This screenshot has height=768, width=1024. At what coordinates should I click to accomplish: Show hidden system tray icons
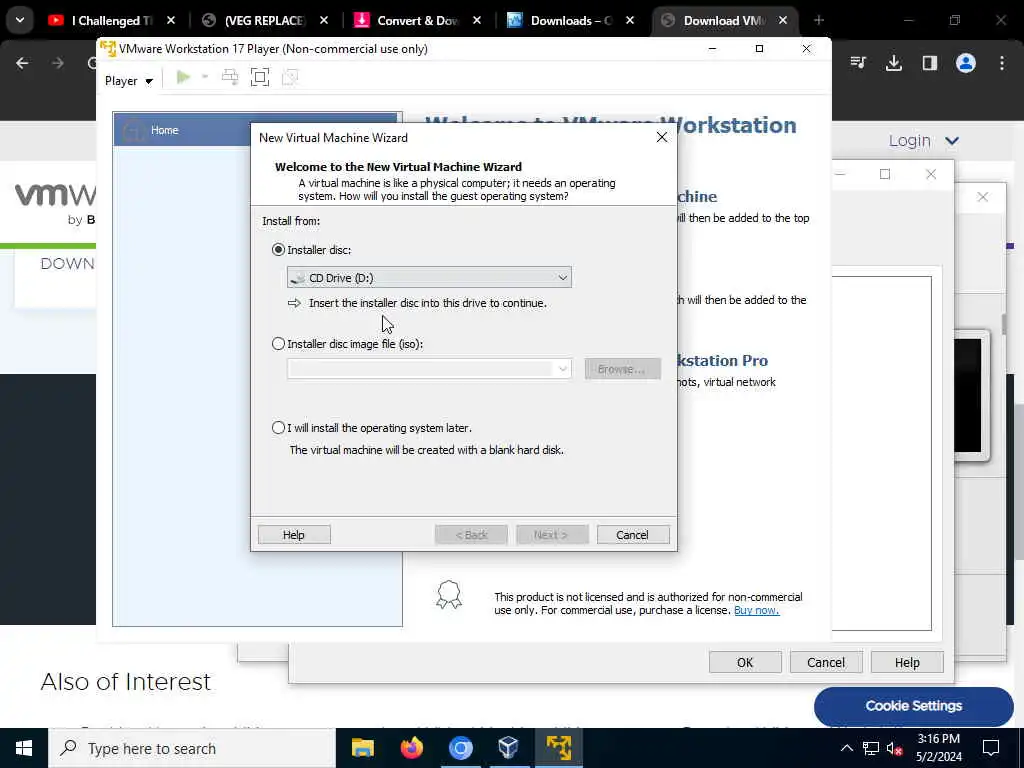[x=846, y=748]
